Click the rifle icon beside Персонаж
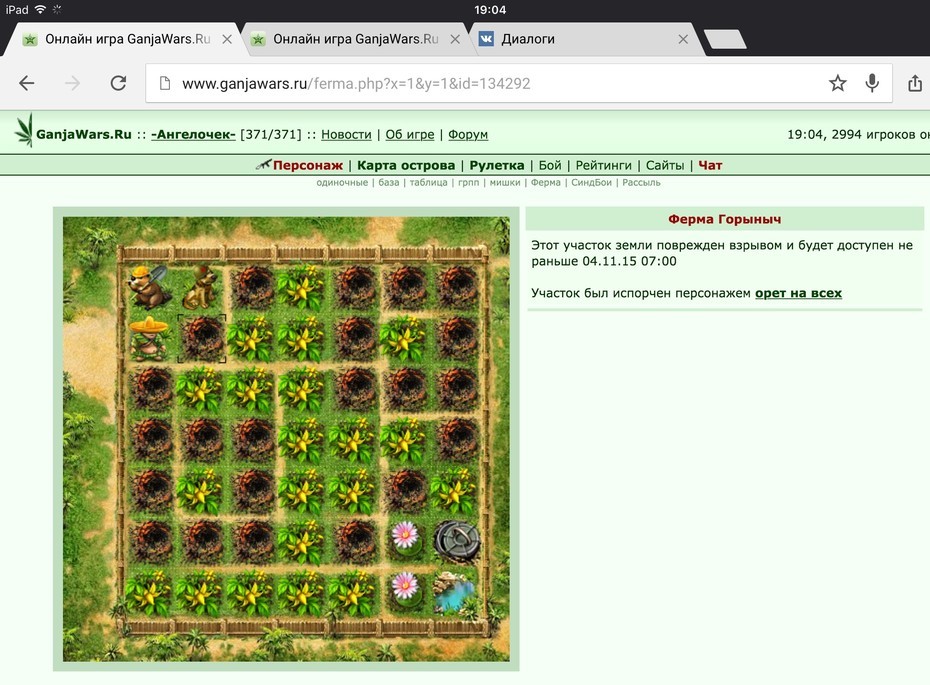930x685 pixels. pyautogui.click(x=263, y=164)
